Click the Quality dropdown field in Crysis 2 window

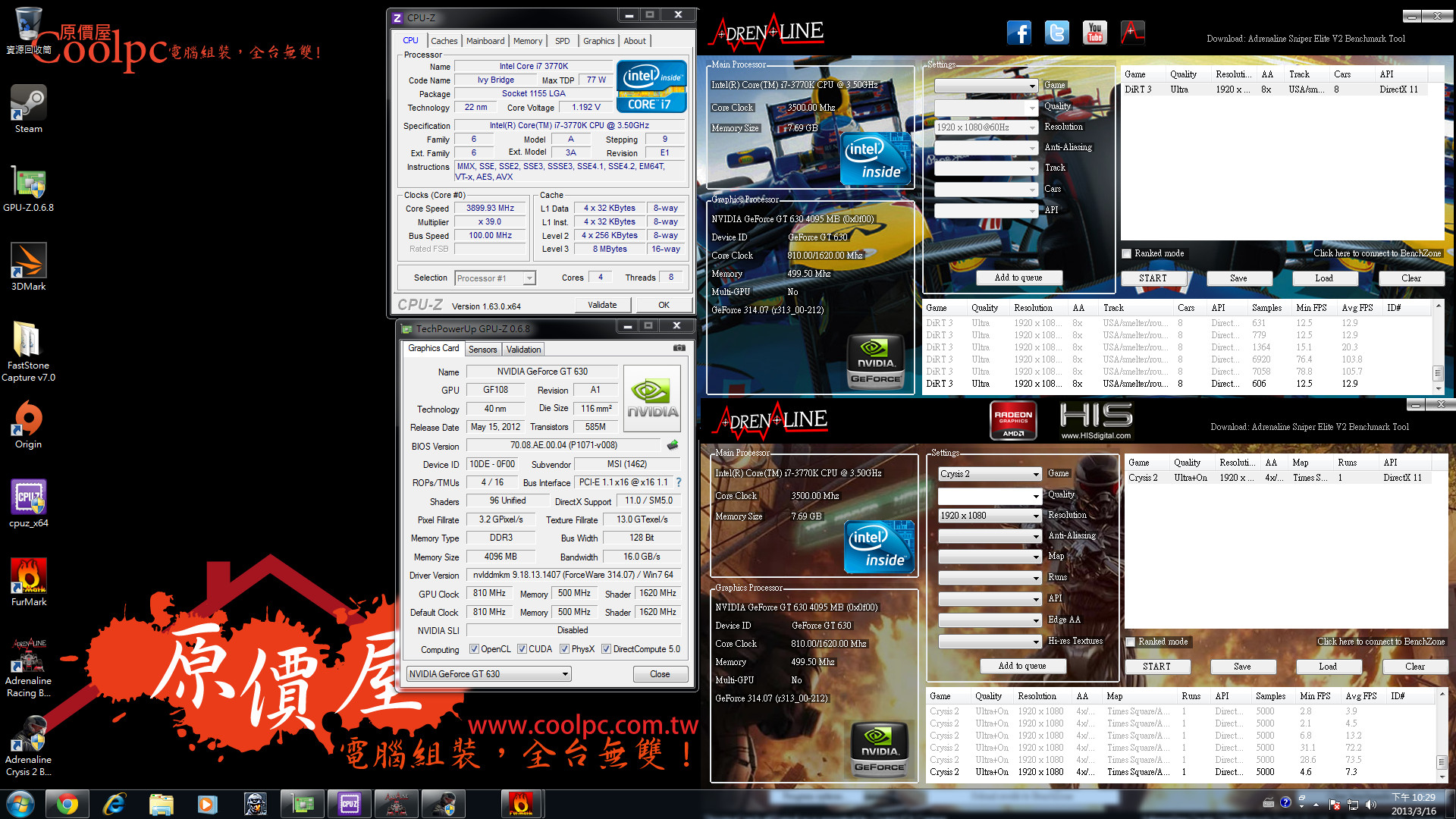tap(990, 496)
